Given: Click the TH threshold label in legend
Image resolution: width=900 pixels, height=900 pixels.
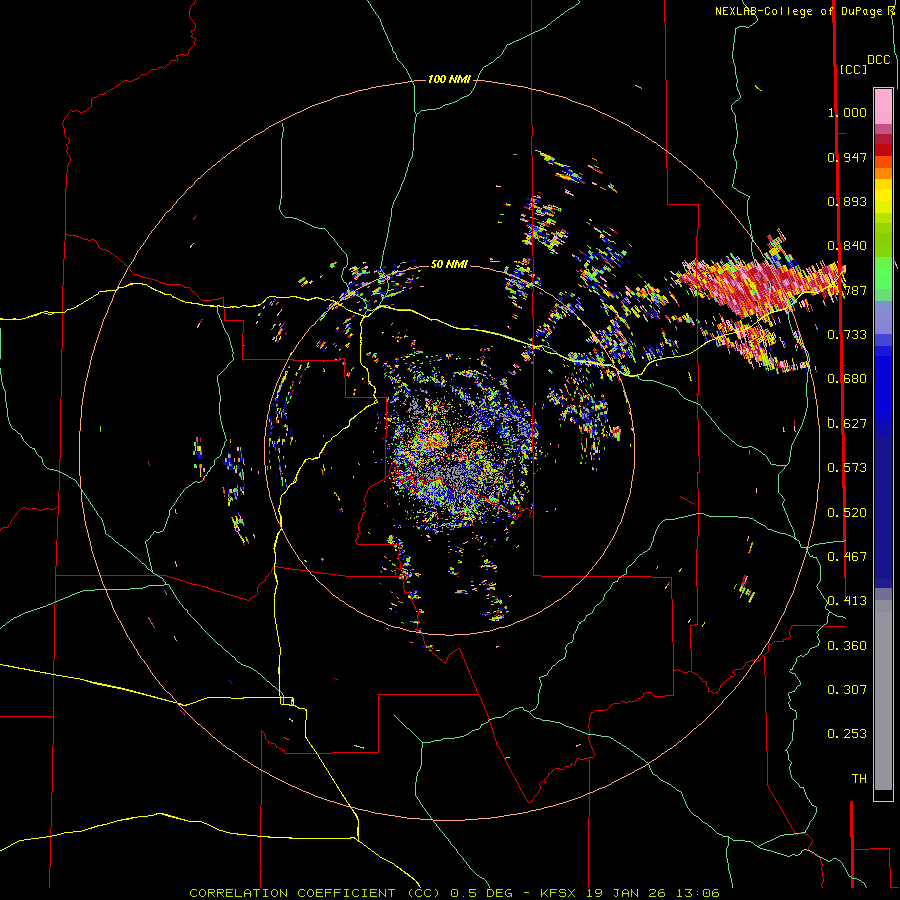Looking at the screenshot, I should point(859,779).
